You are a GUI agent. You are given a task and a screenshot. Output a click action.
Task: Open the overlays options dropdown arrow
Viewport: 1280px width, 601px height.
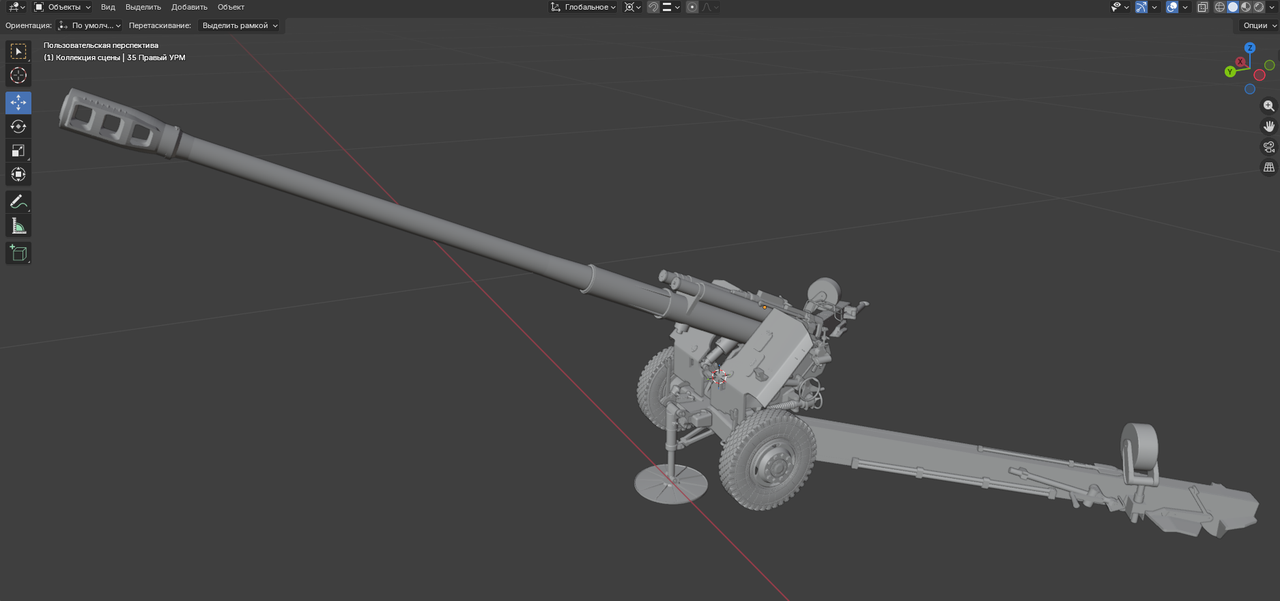(1185, 7)
